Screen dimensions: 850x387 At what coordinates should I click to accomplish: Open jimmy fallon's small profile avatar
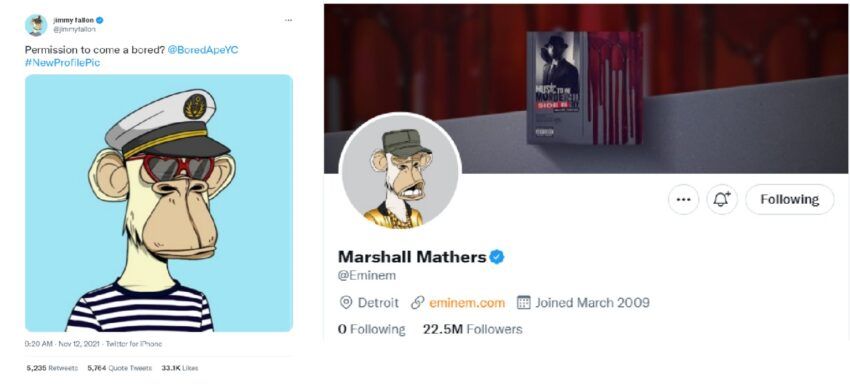(36, 25)
